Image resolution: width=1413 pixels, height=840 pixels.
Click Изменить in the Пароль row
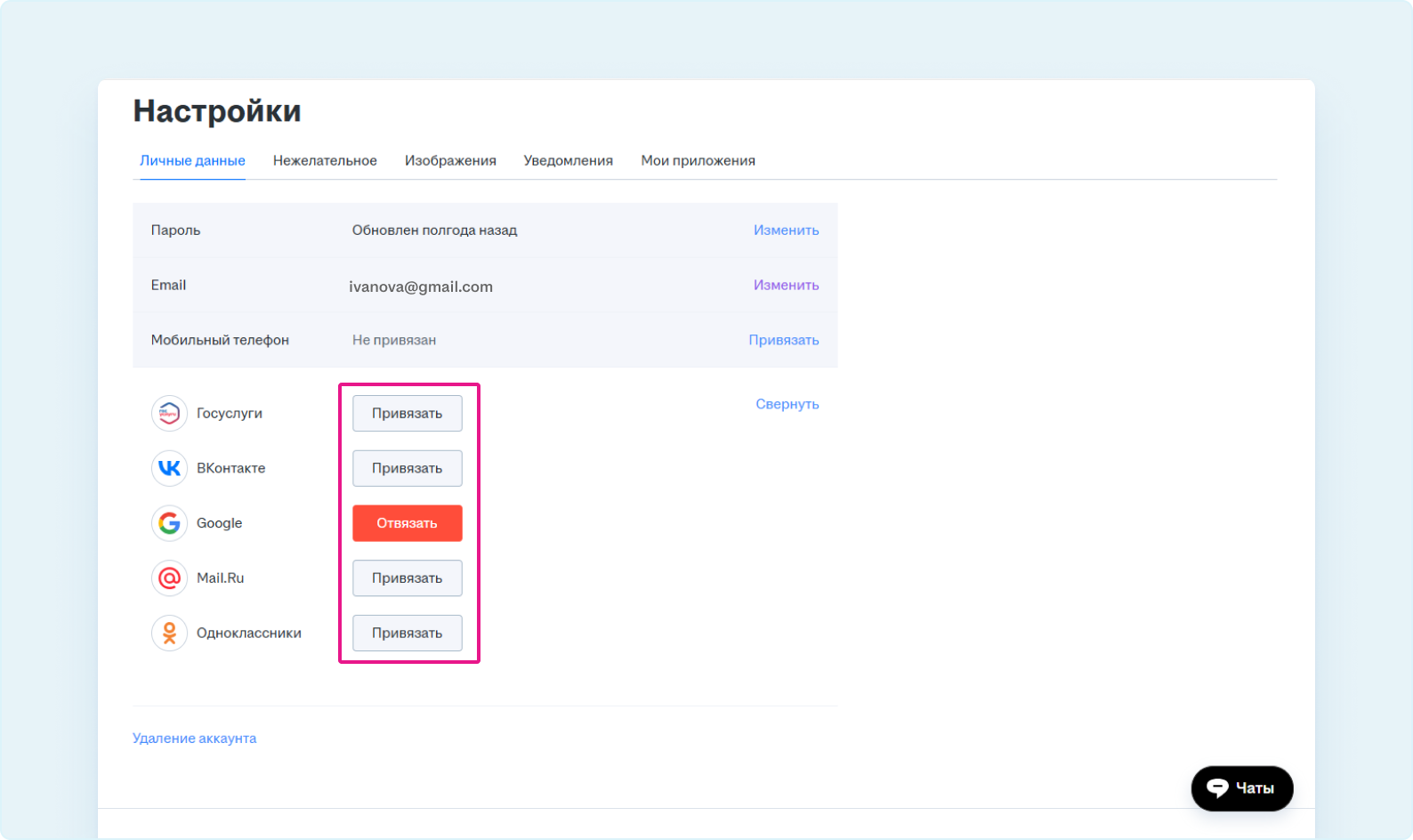pos(786,230)
